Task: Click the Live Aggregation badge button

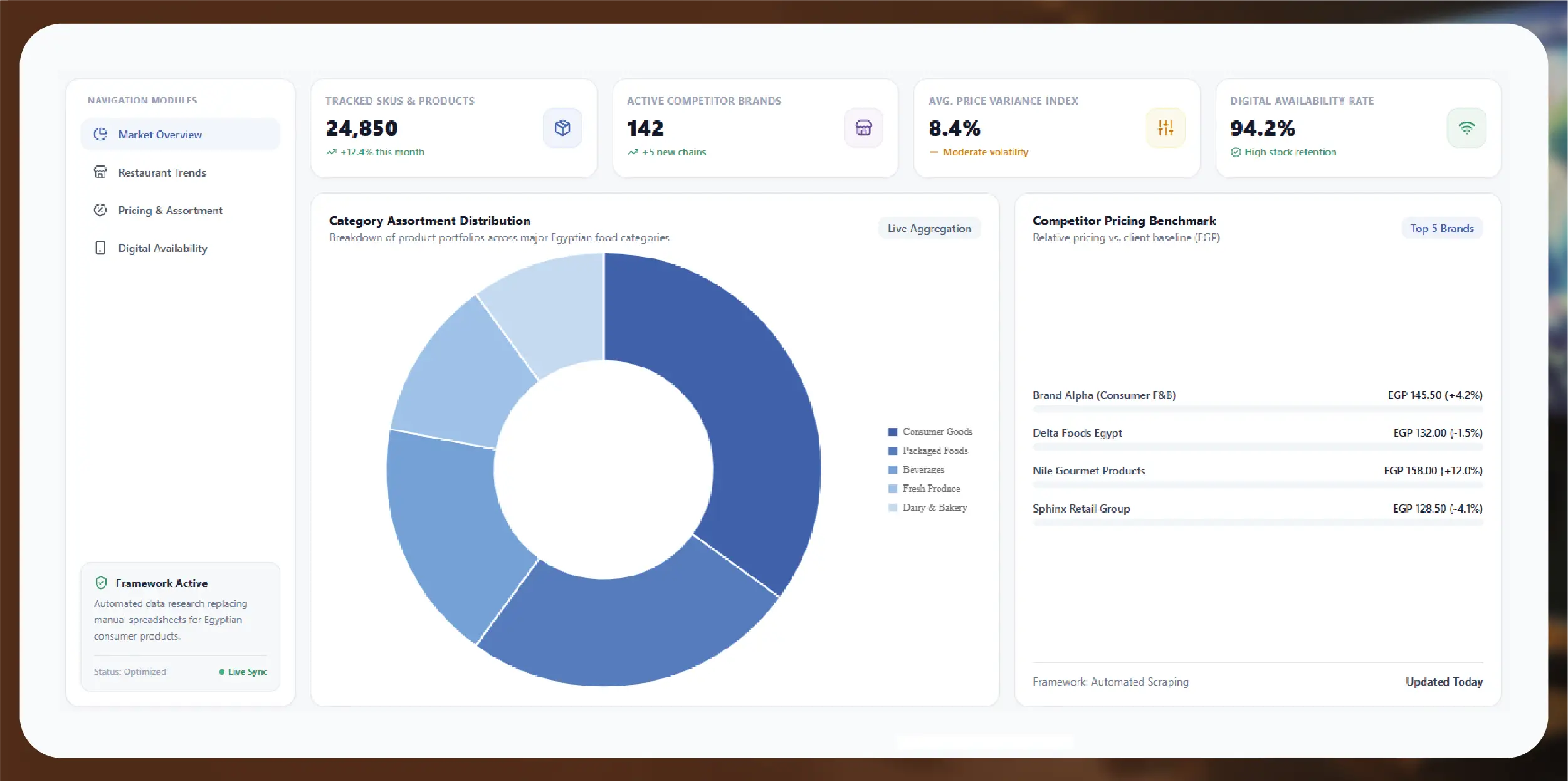Action: [929, 229]
